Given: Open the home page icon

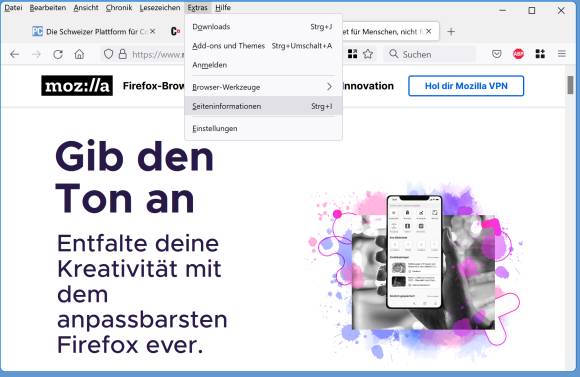Looking at the screenshot, I should (x=79, y=54).
